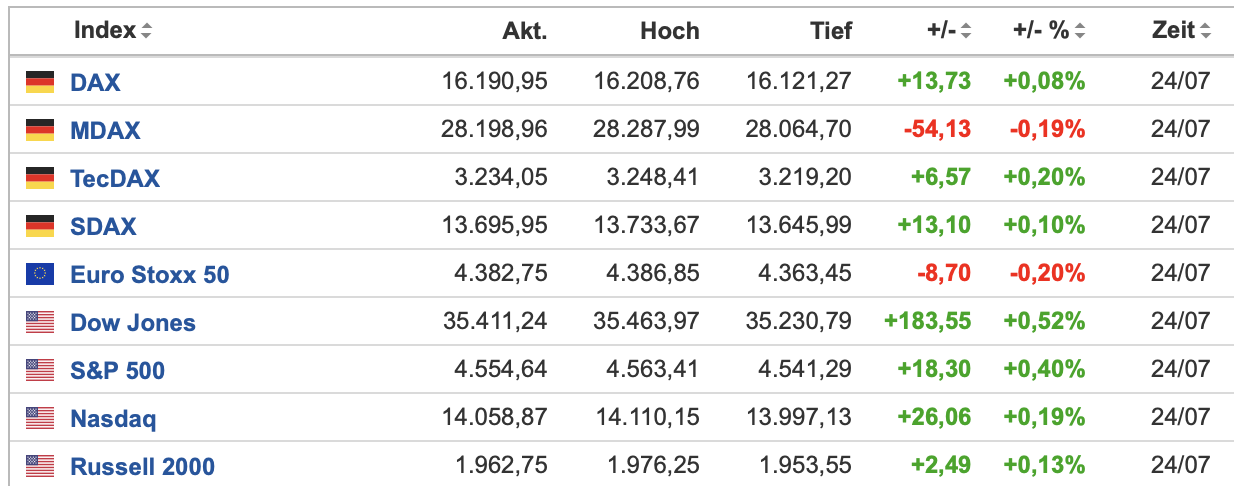This screenshot has height=486, width=1234.
Task: Click the EU flag beside Euro Stoxx 50
Action: click(40, 274)
